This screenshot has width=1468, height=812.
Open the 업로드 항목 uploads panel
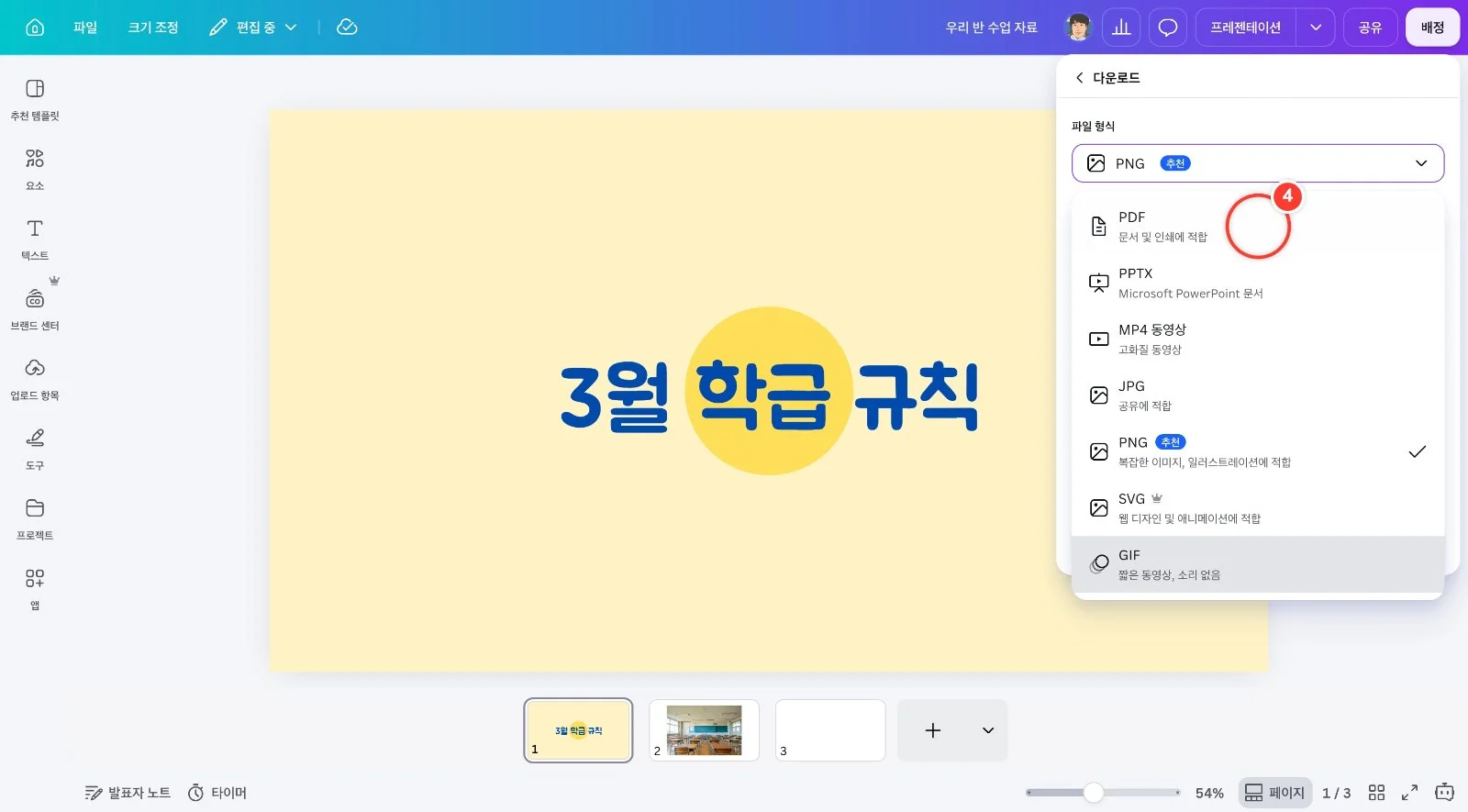click(x=35, y=380)
